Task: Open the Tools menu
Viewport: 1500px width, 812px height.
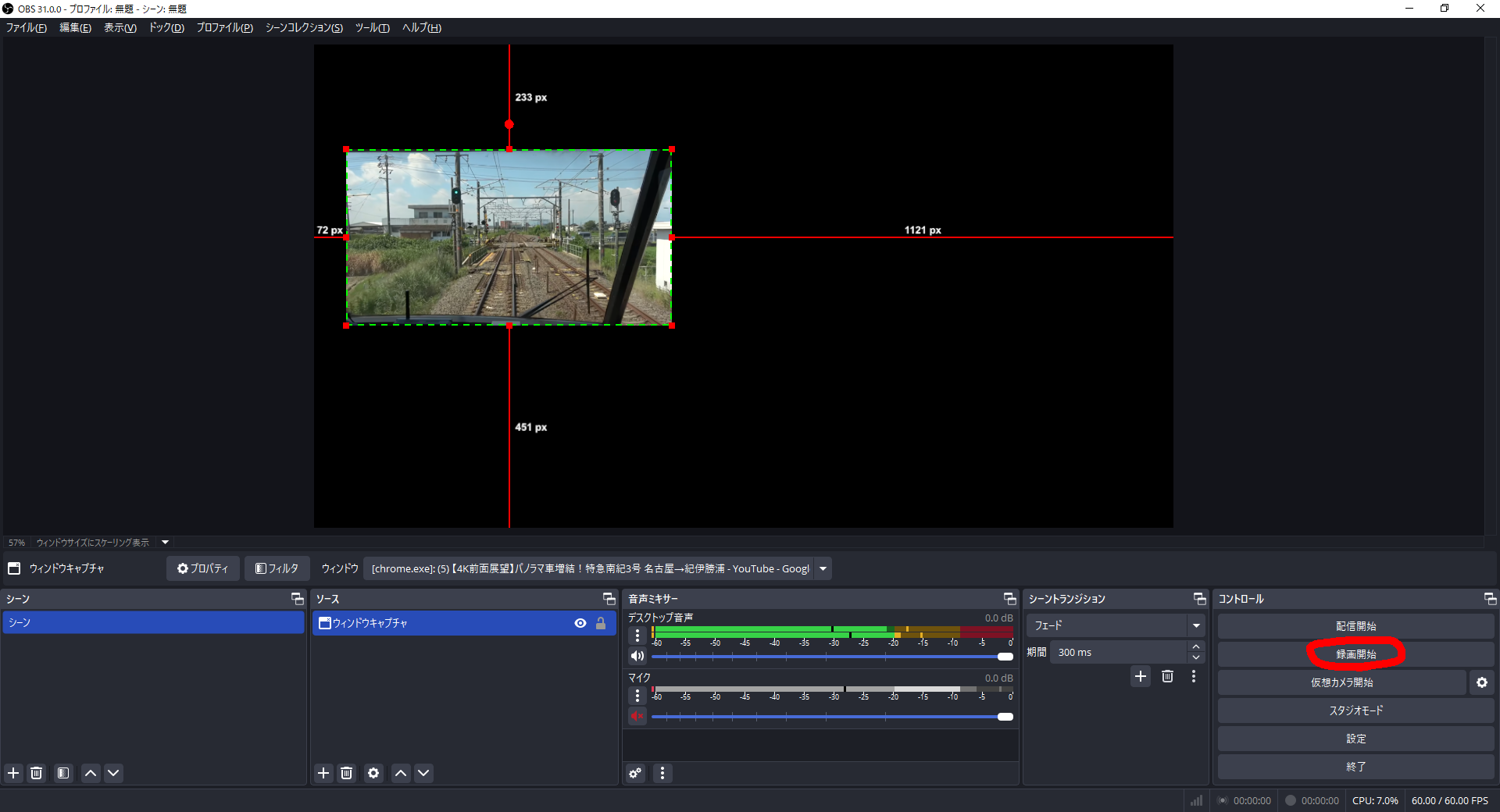Action: [x=372, y=27]
